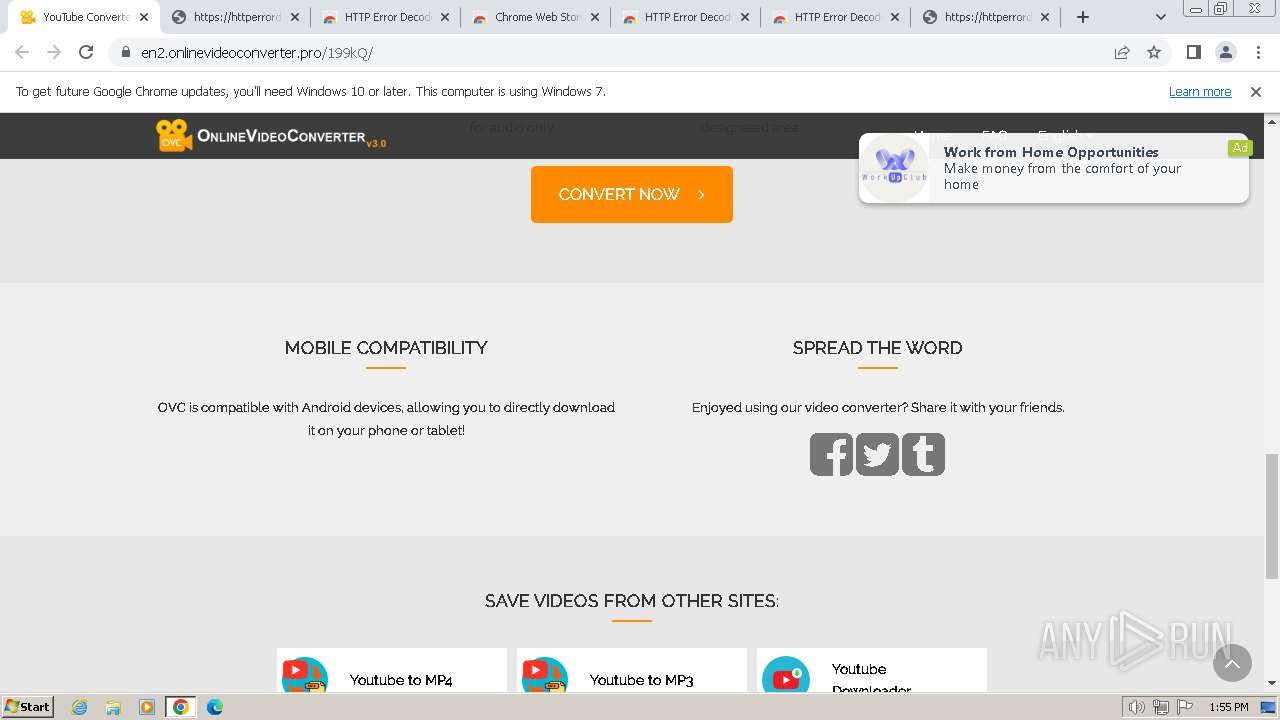The width and height of the screenshot is (1280, 720).
Task: Switch to the second tab, httperrord
Action: point(236,17)
